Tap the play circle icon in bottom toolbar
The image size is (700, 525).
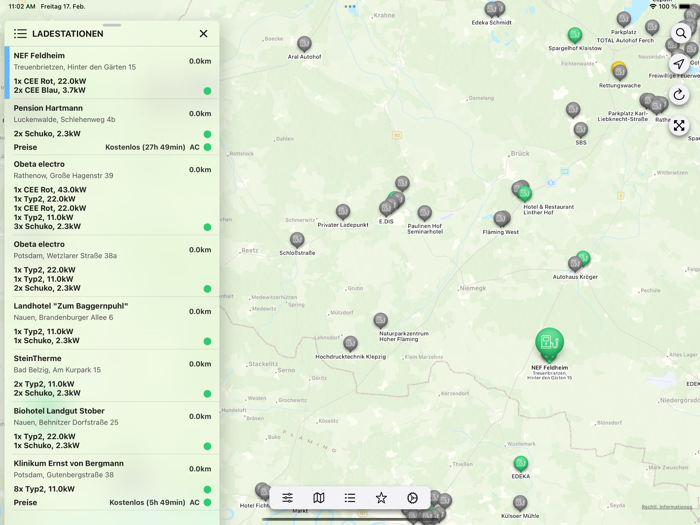coord(412,498)
